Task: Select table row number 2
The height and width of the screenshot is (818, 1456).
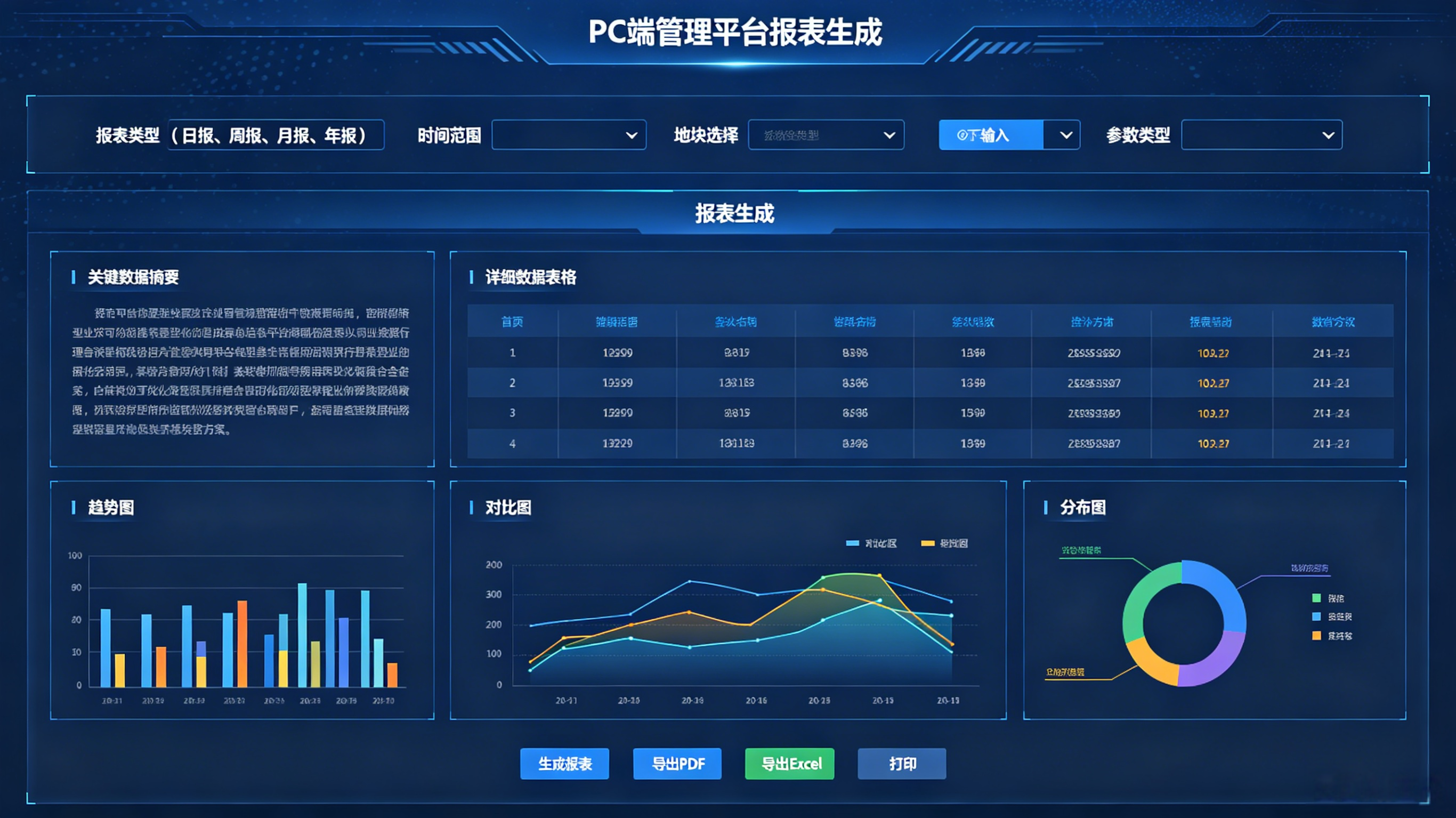Action: 931,383
